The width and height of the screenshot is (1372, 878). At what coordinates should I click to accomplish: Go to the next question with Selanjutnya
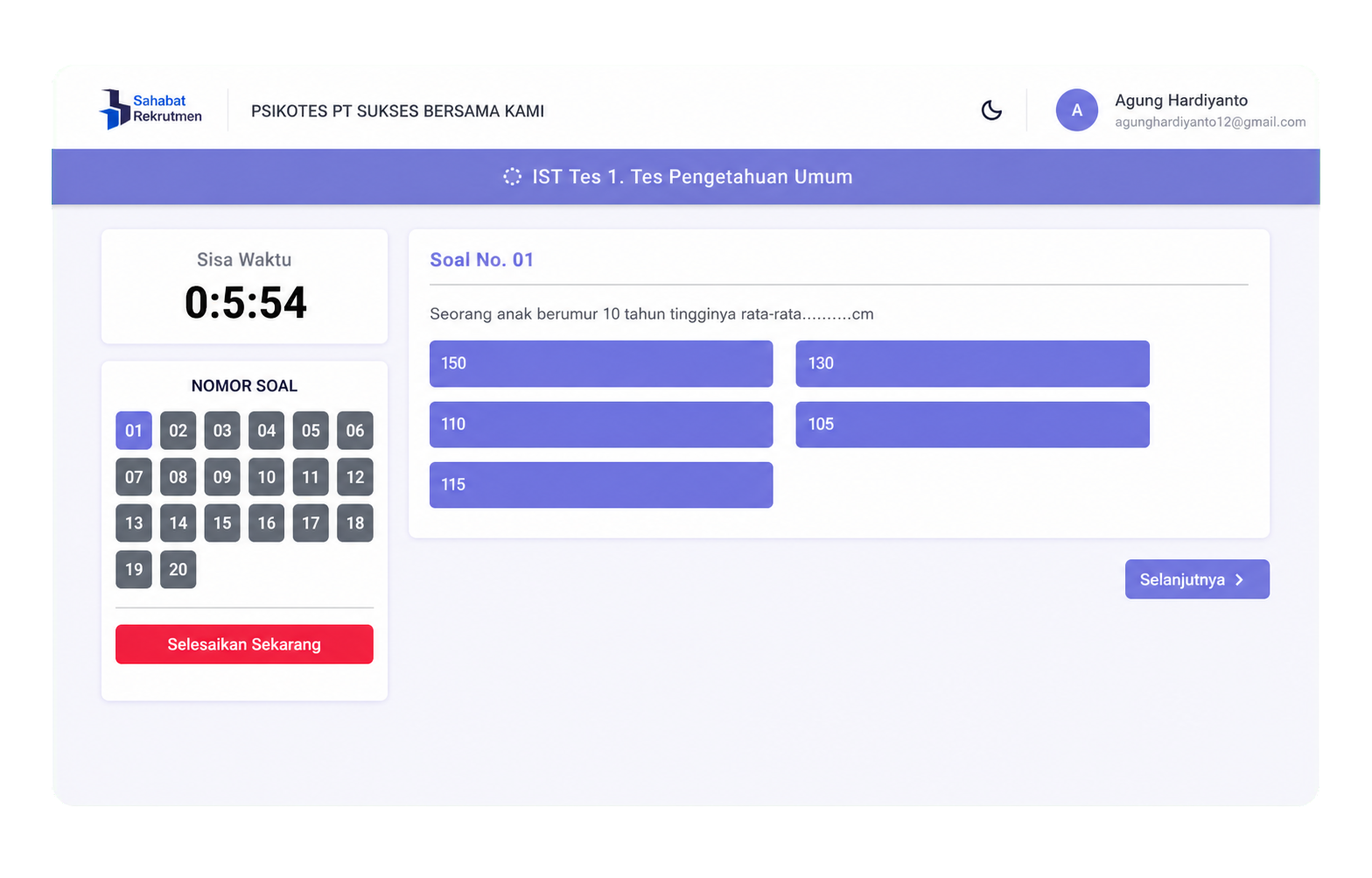(1197, 579)
